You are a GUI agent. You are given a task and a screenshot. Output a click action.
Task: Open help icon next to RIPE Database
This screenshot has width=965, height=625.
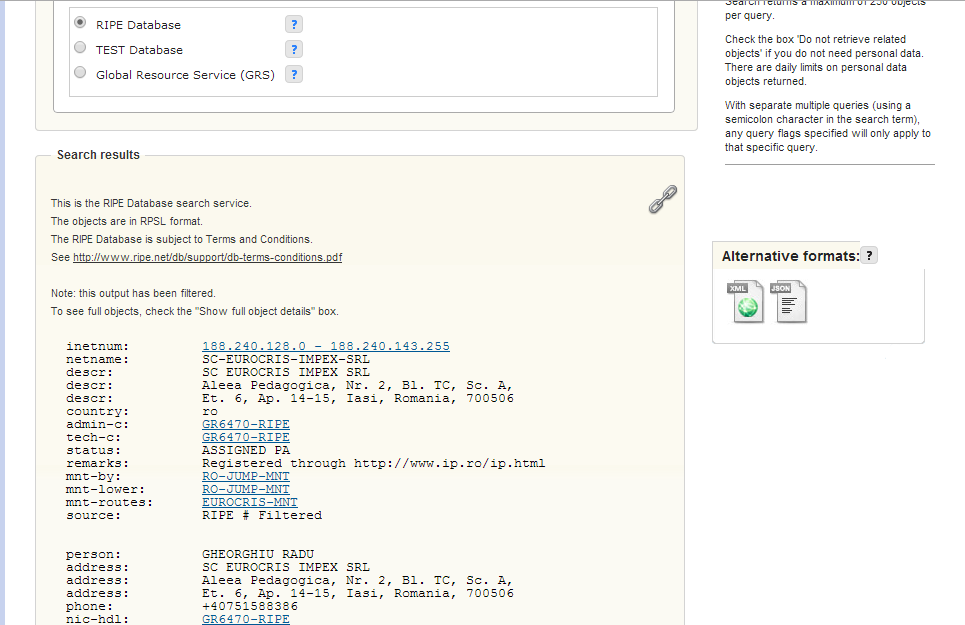click(x=294, y=25)
